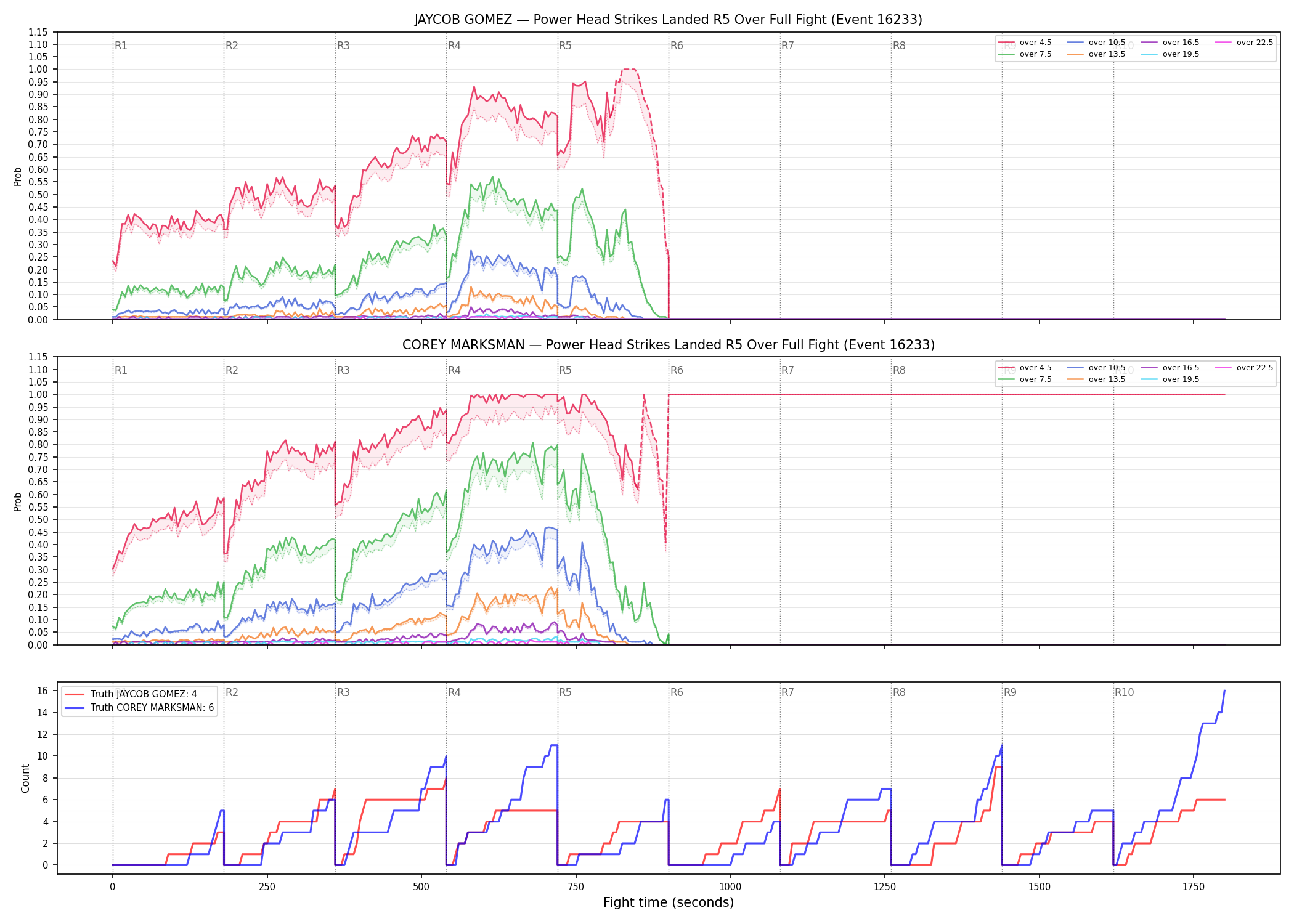
Task: Click the R7 round marker in Gomez chart
Action: (787, 46)
